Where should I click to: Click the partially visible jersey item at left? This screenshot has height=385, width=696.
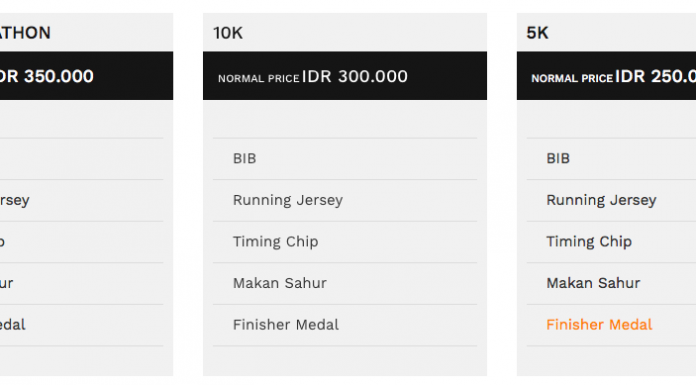pos(15,200)
